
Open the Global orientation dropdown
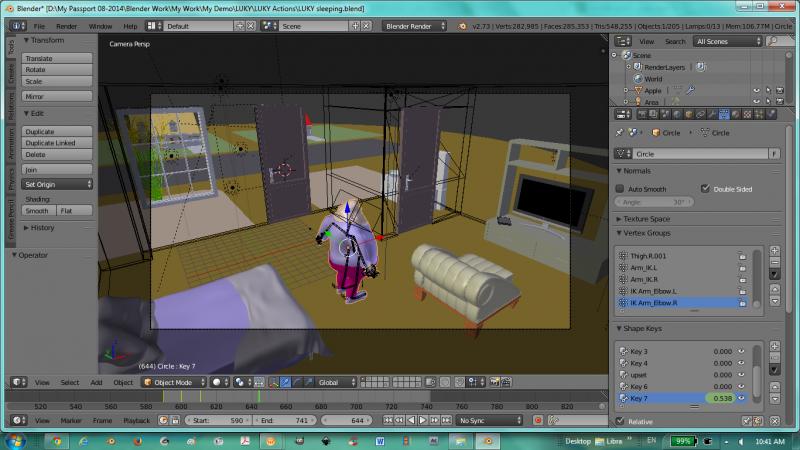pos(336,382)
